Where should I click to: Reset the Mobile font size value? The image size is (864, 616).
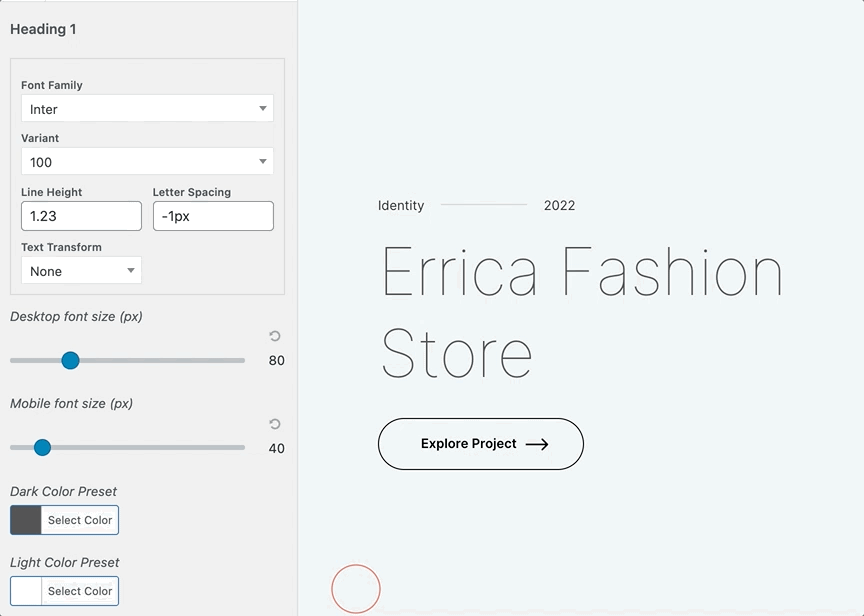(275, 424)
